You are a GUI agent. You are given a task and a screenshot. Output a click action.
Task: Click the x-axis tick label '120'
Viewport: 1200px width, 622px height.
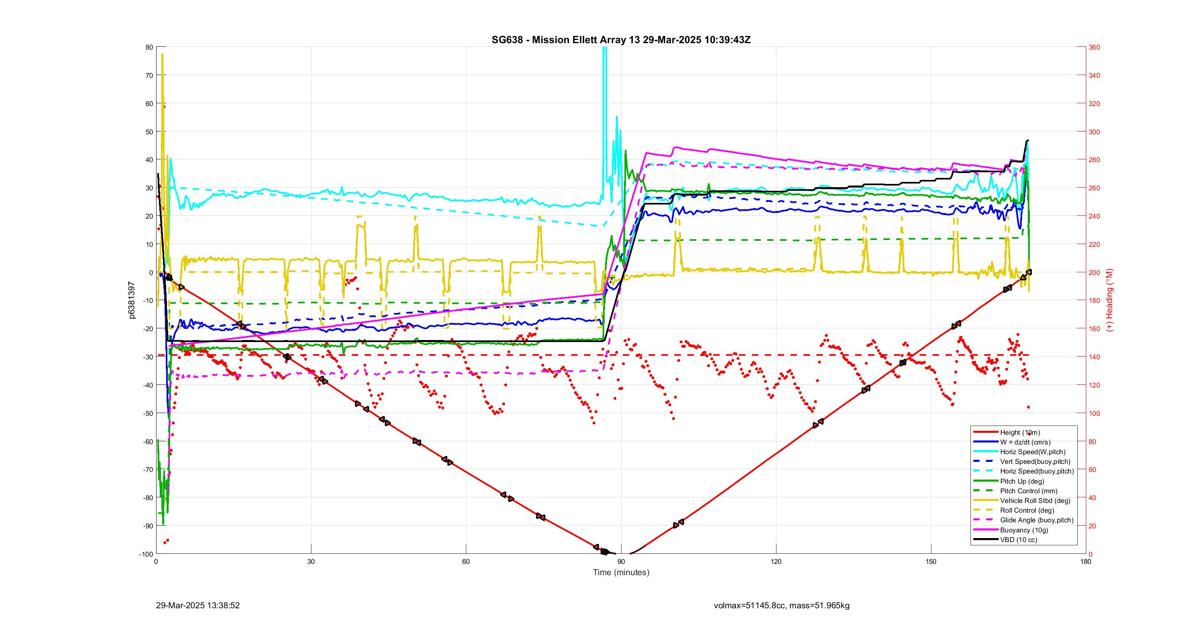click(776, 562)
